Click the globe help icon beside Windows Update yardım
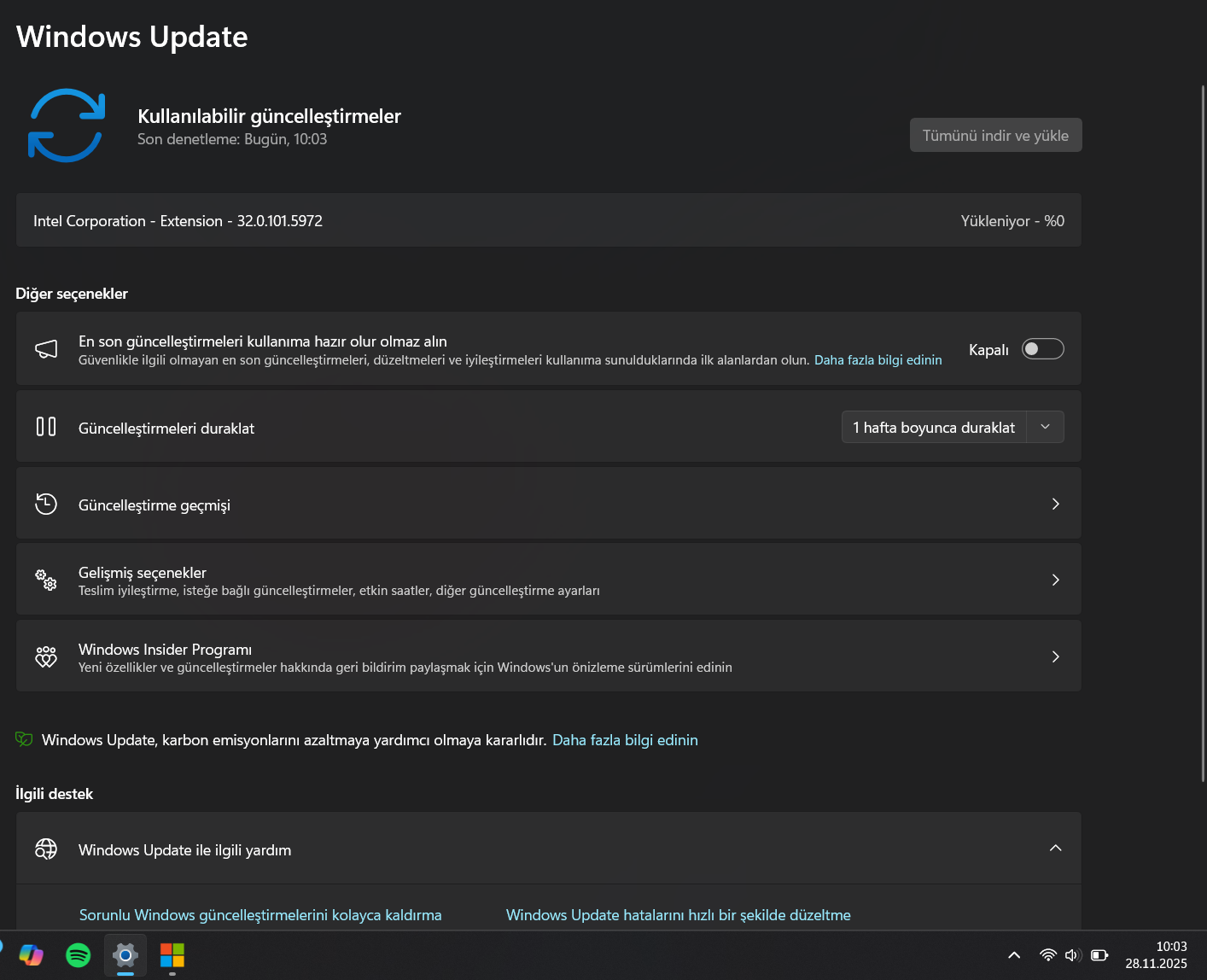1207x980 pixels. coord(46,849)
